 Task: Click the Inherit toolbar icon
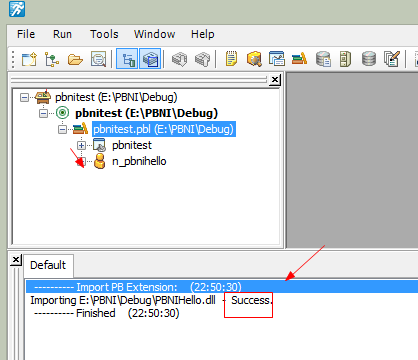(52, 59)
